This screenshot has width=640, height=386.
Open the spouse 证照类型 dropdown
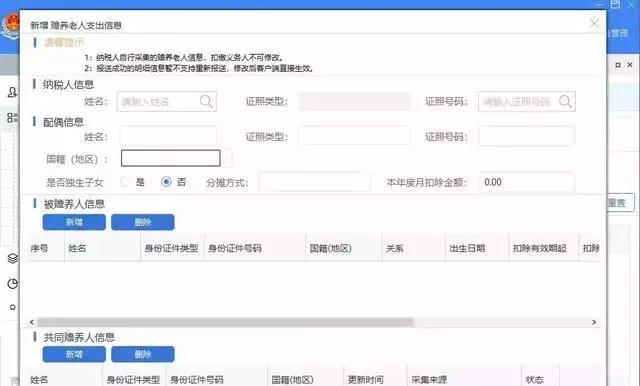(354, 136)
